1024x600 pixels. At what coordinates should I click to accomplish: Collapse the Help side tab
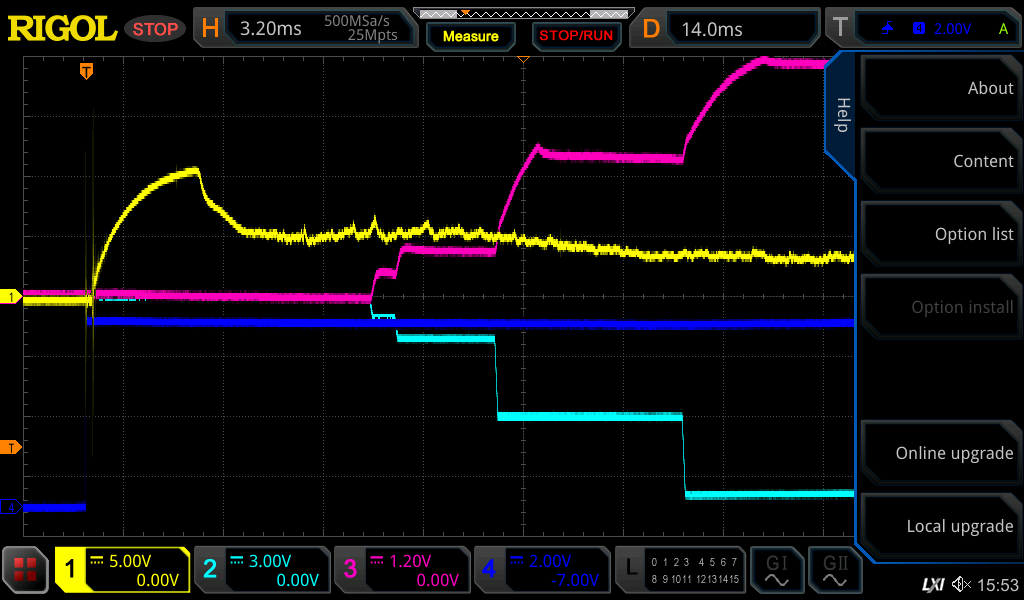842,114
